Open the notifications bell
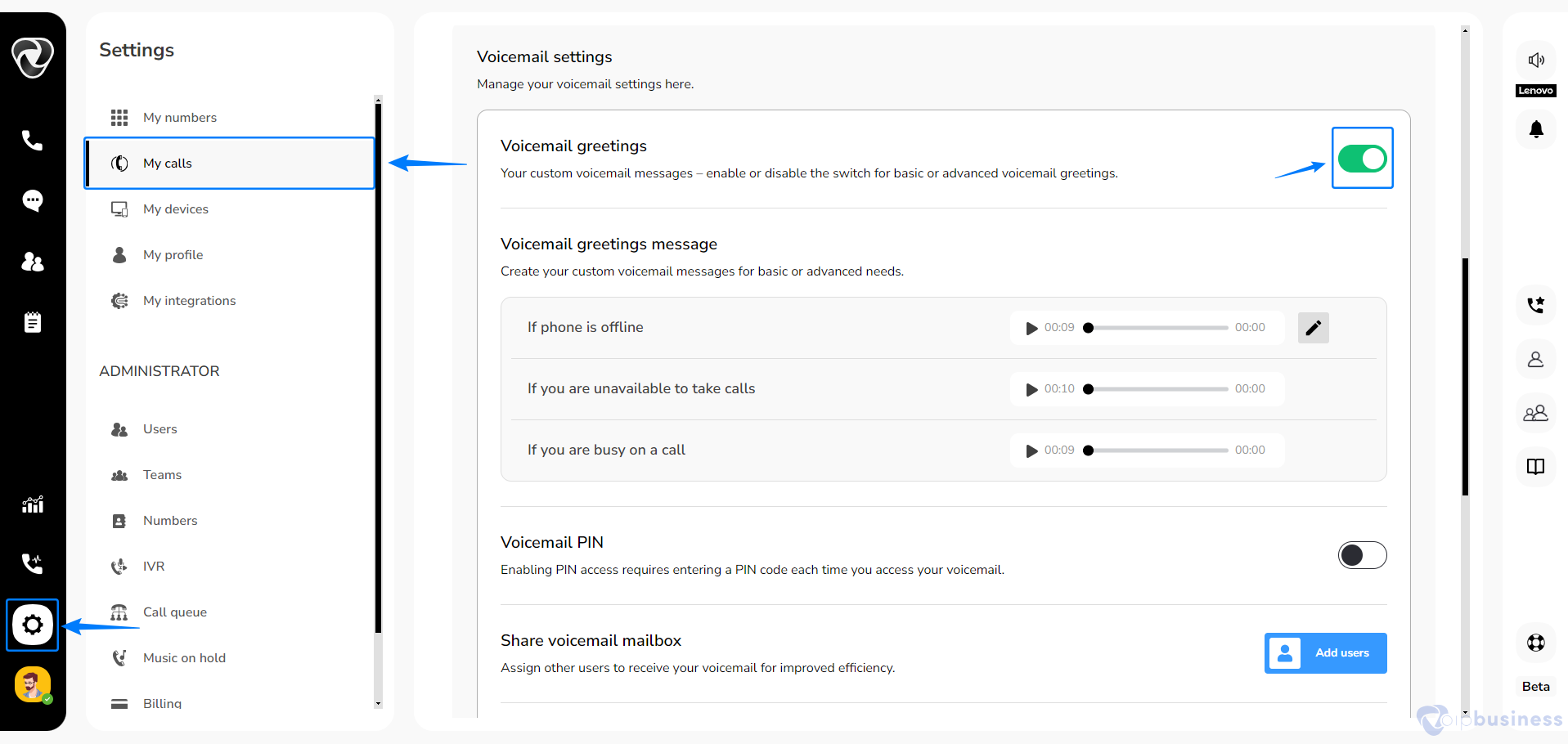Screen dimensions: 1568x744 click(1536, 129)
